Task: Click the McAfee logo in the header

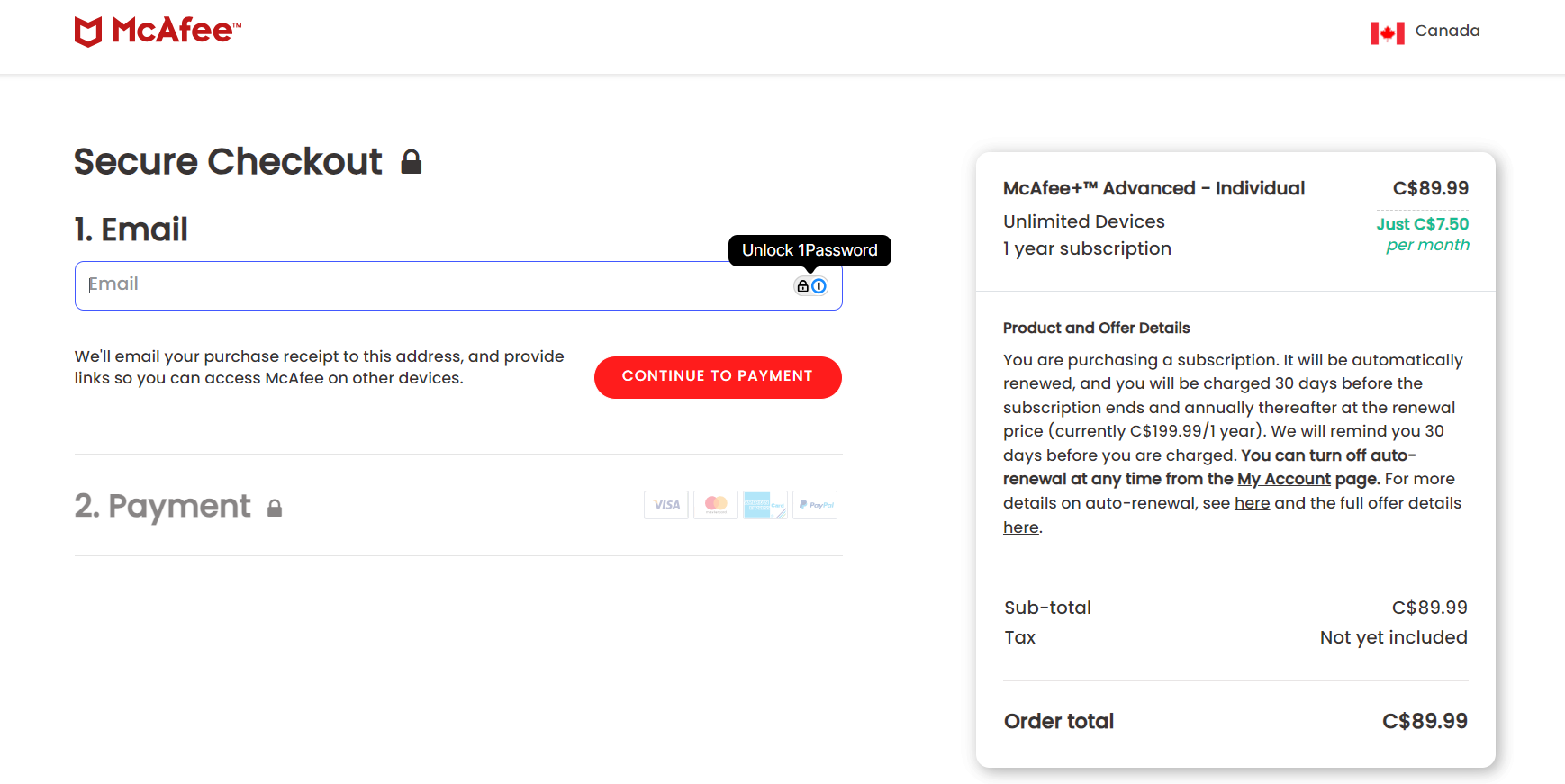Action: [158, 32]
